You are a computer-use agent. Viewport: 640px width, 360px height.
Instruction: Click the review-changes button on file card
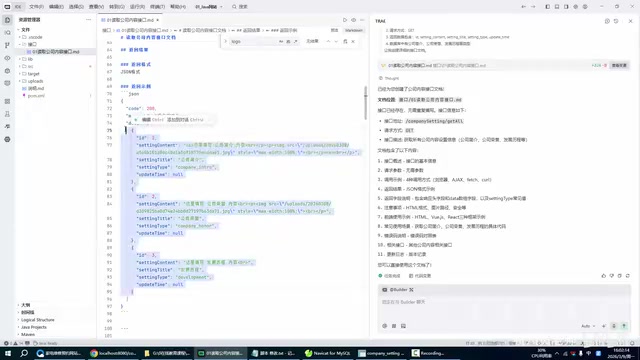[x=619, y=65]
